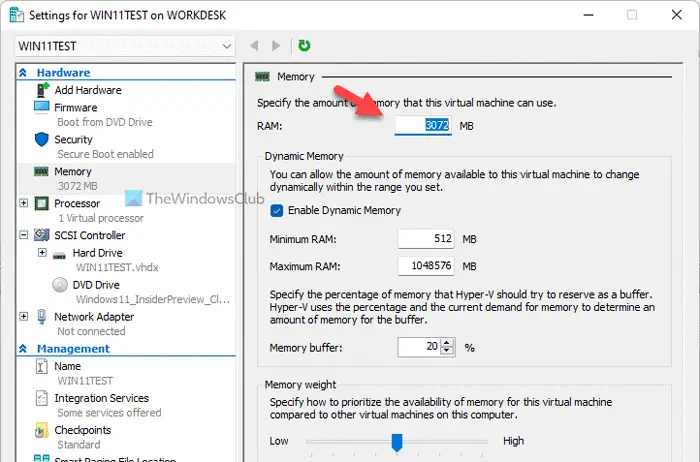Click the RAM value input field
Screen dimensions: 700x462
click(423, 125)
